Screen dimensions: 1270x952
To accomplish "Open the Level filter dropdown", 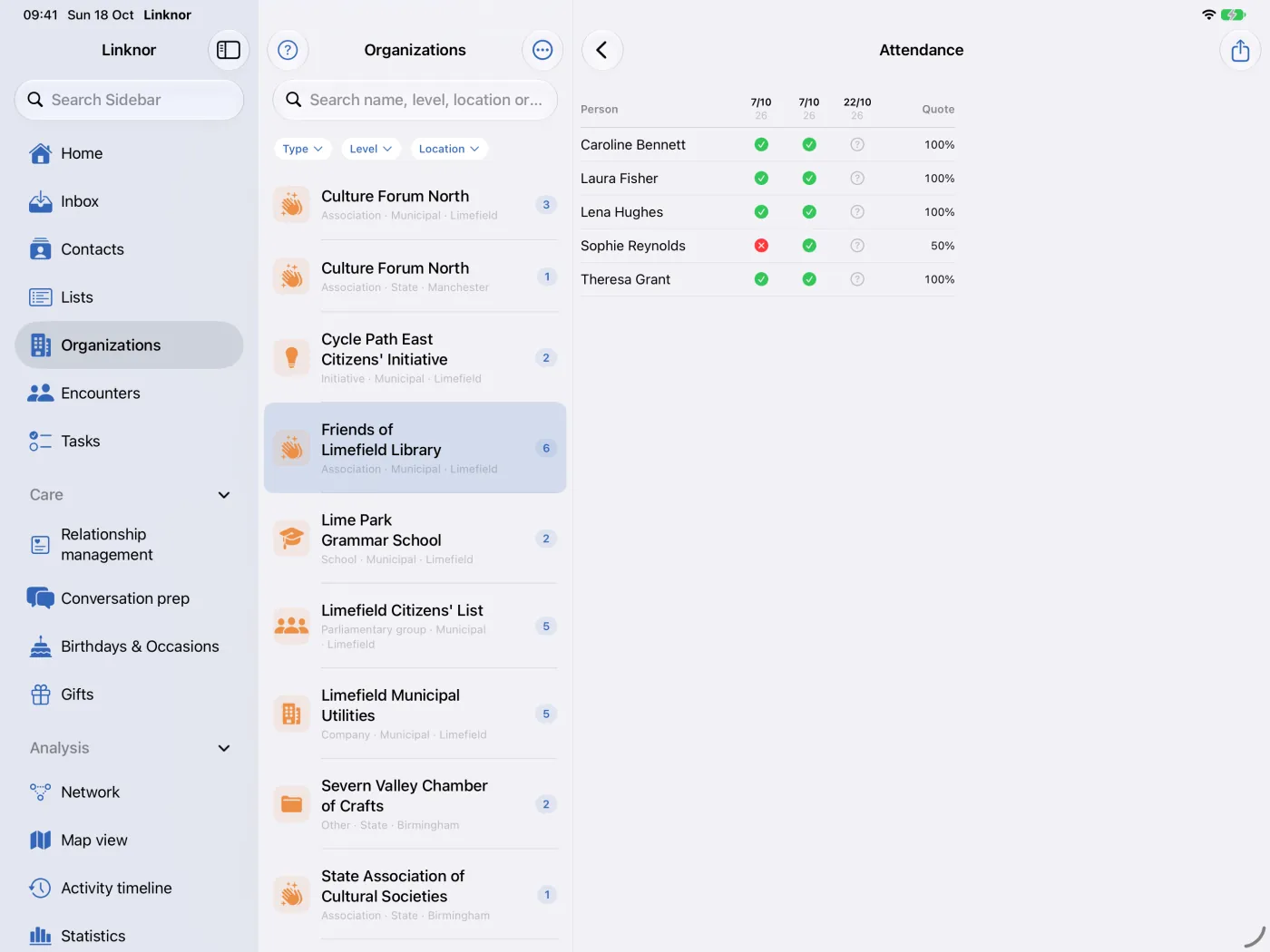I will [x=371, y=149].
